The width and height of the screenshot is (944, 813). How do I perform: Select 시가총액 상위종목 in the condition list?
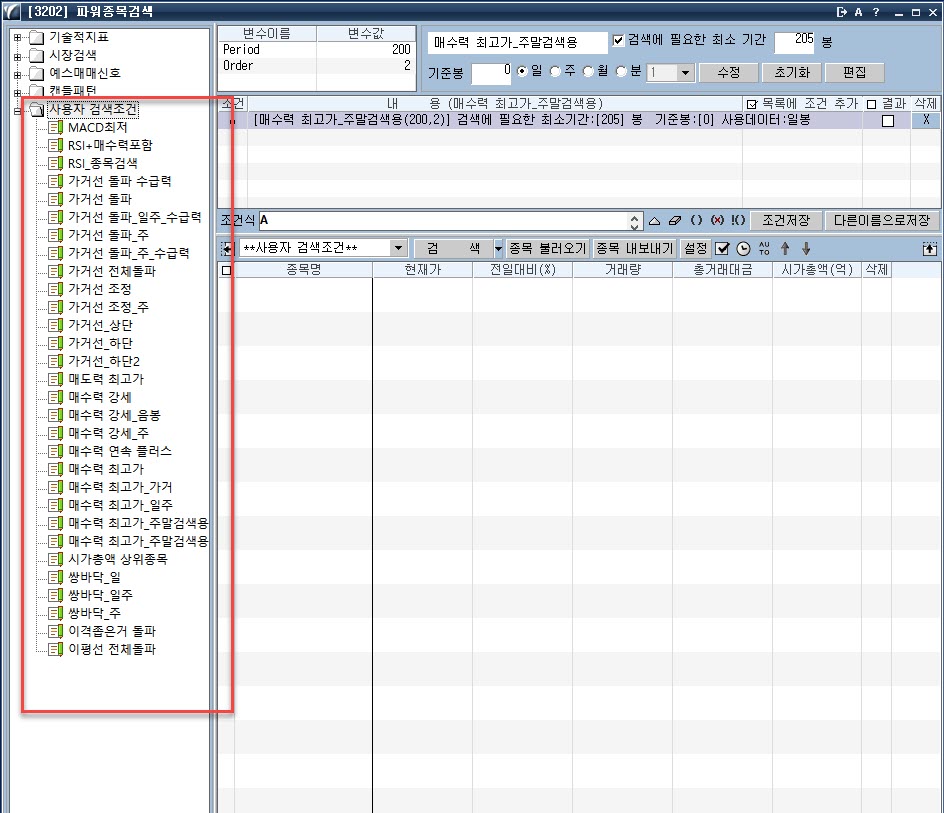tap(117, 559)
